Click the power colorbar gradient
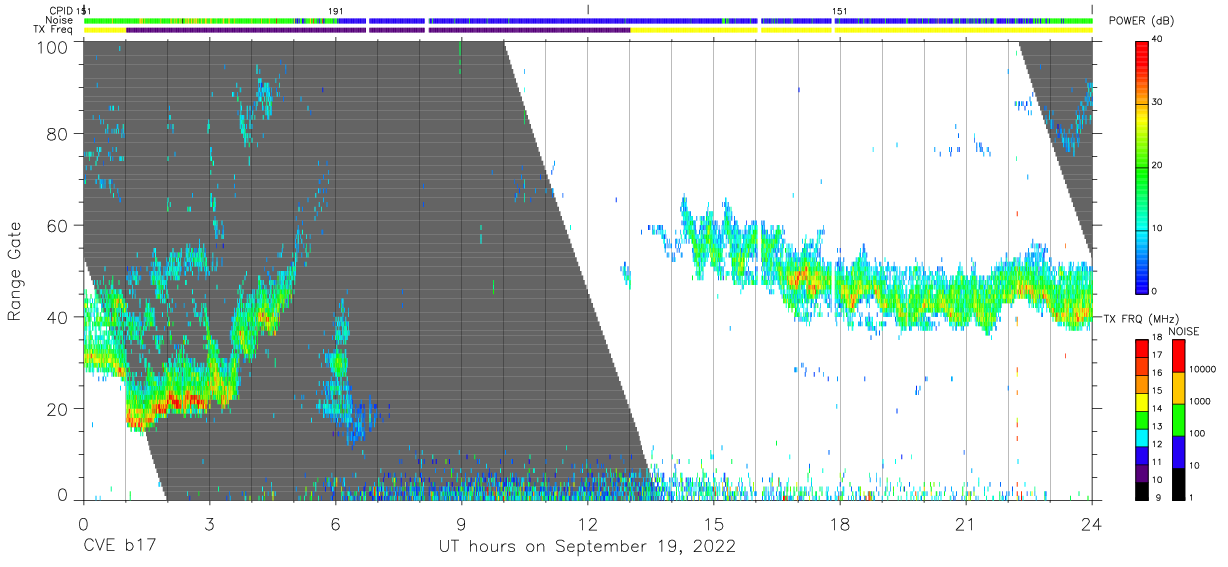The width and height of the screenshot is (1228, 567). pyautogui.click(x=1142, y=166)
